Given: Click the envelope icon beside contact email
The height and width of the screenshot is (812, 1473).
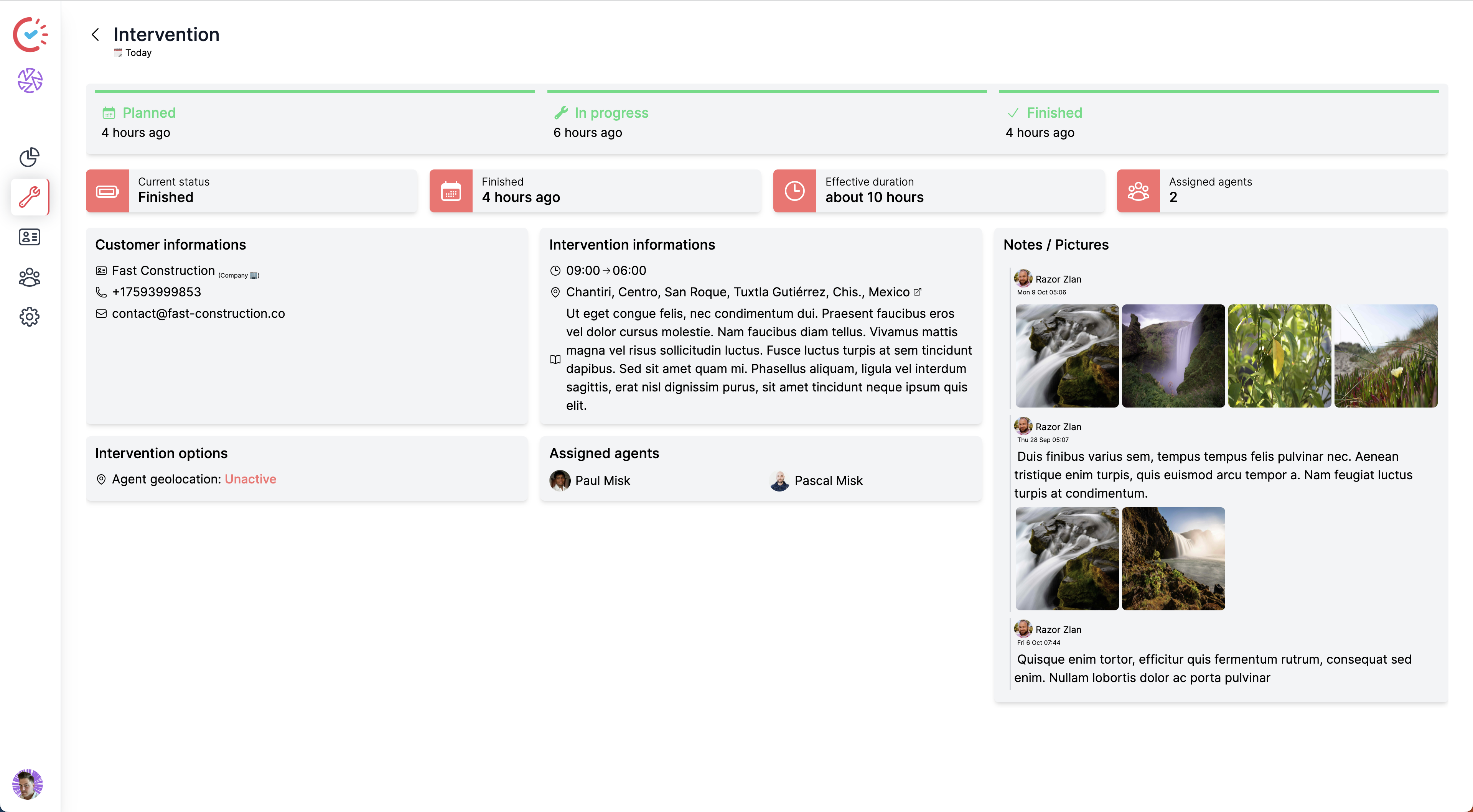Looking at the screenshot, I should (x=101, y=314).
